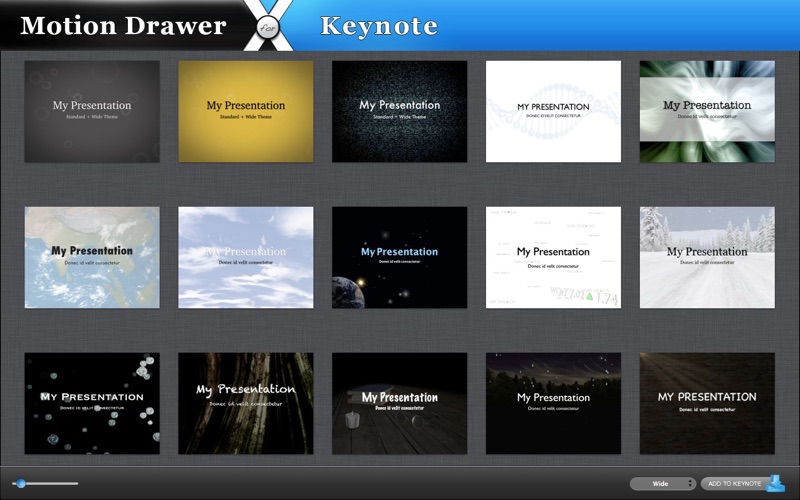Image resolution: width=800 pixels, height=500 pixels.
Task: Select the green smoke swirl theme thumbnail
Action: [x=707, y=112]
